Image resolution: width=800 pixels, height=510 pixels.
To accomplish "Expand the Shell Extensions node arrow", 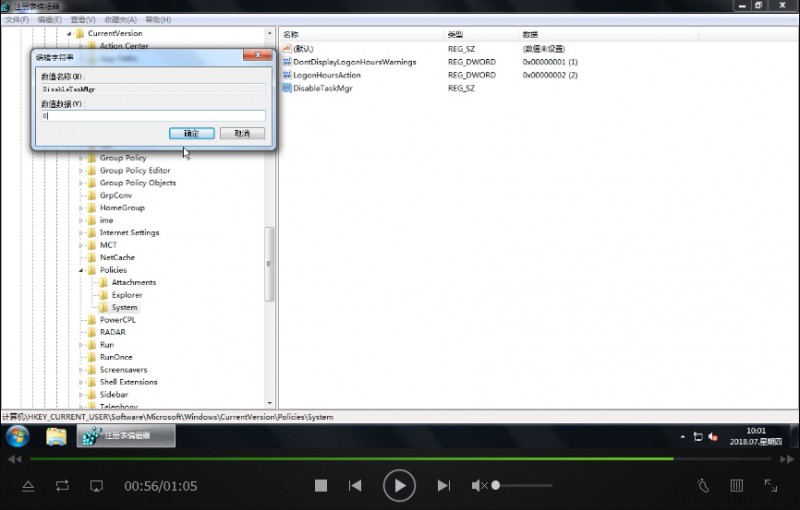I will [81, 382].
